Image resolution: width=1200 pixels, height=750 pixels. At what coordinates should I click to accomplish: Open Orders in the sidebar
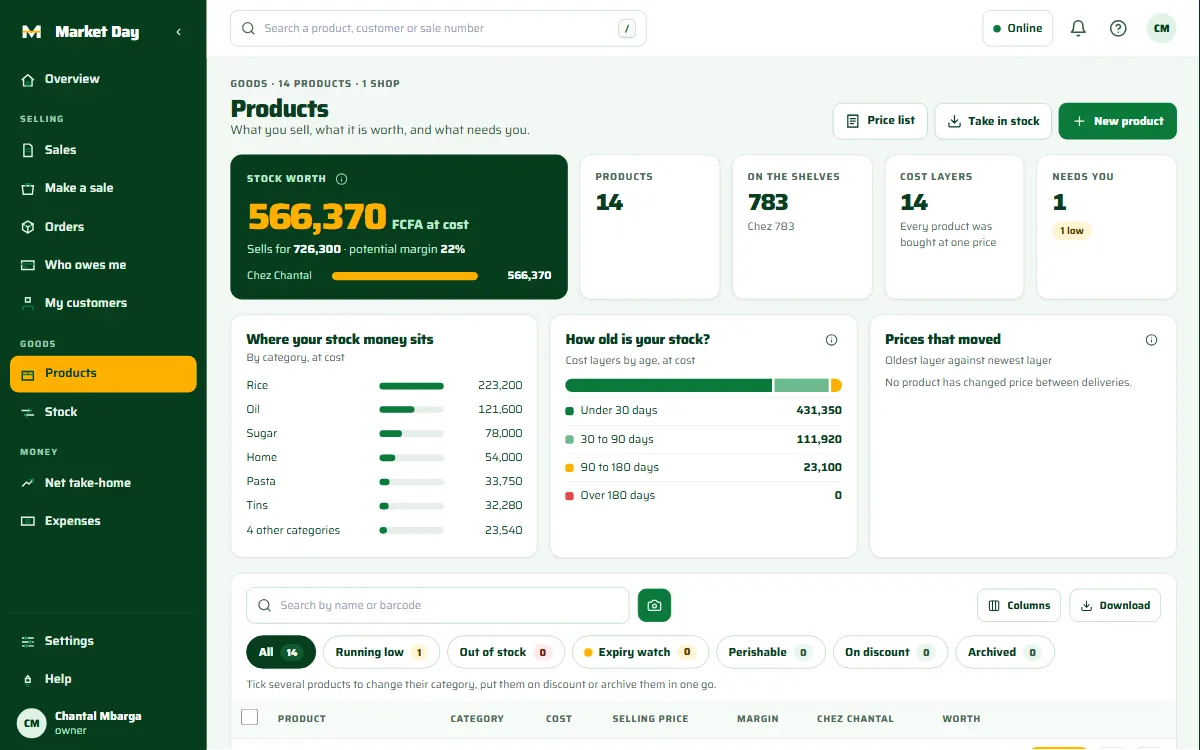pyautogui.click(x=103, y=227)
